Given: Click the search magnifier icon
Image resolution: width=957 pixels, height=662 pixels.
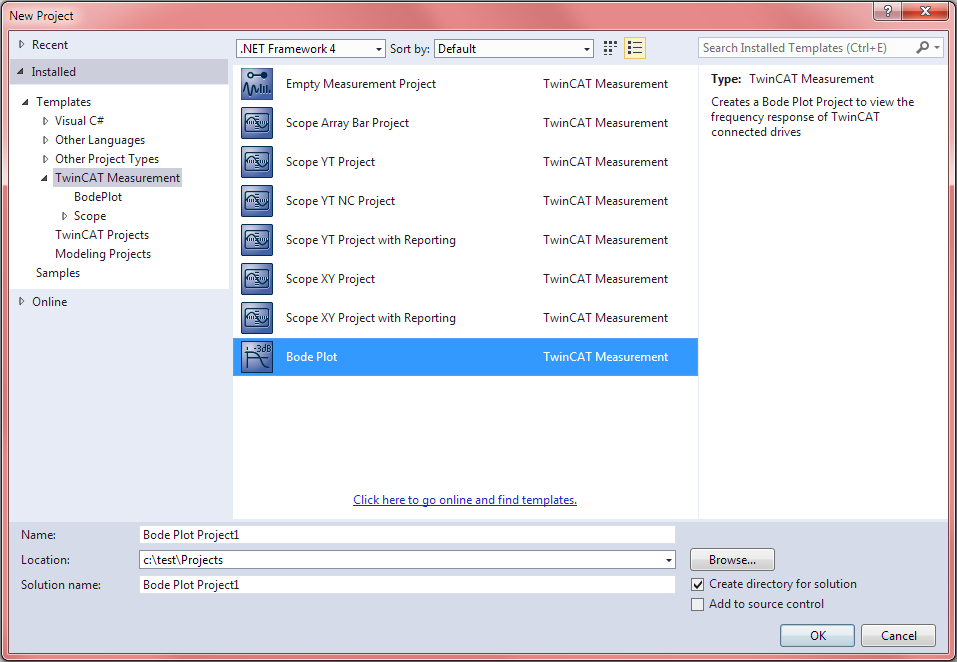Looking at the screenshot, I should point(922,48).
